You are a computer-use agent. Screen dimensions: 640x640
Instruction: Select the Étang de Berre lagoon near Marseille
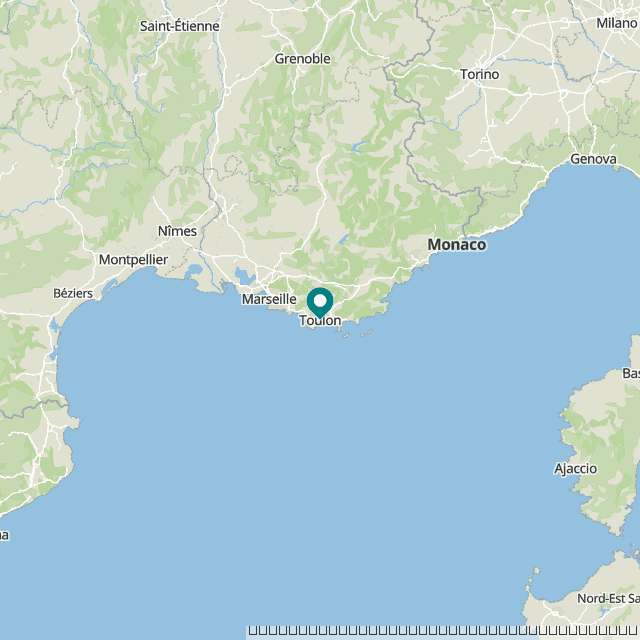(x=245, y=276)
